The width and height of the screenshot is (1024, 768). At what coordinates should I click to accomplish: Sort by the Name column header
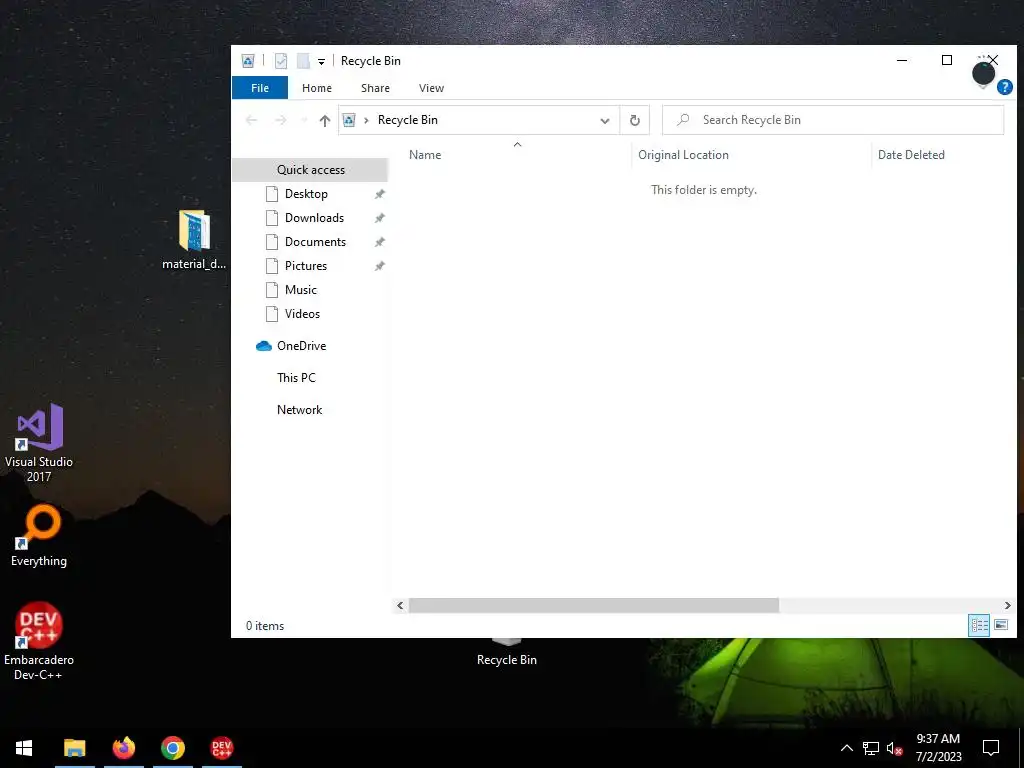tap(424, 155)
